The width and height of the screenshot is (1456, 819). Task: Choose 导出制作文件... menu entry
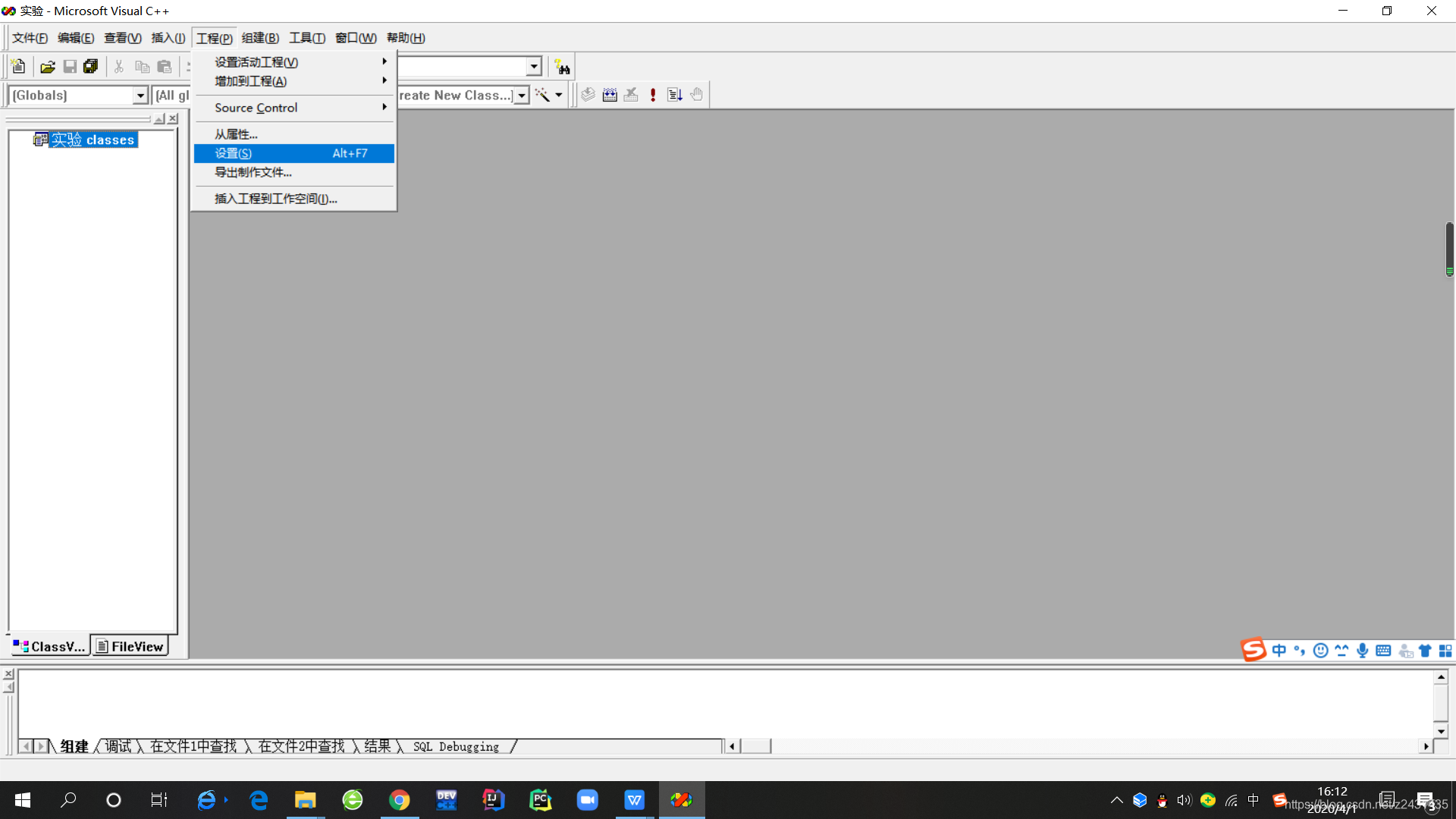point(294,172)
